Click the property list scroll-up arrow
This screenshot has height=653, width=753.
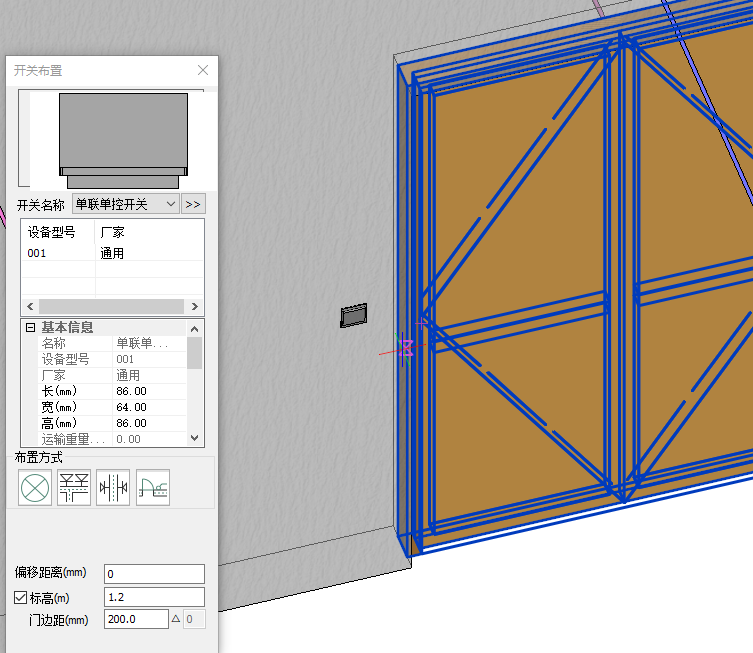194,329
